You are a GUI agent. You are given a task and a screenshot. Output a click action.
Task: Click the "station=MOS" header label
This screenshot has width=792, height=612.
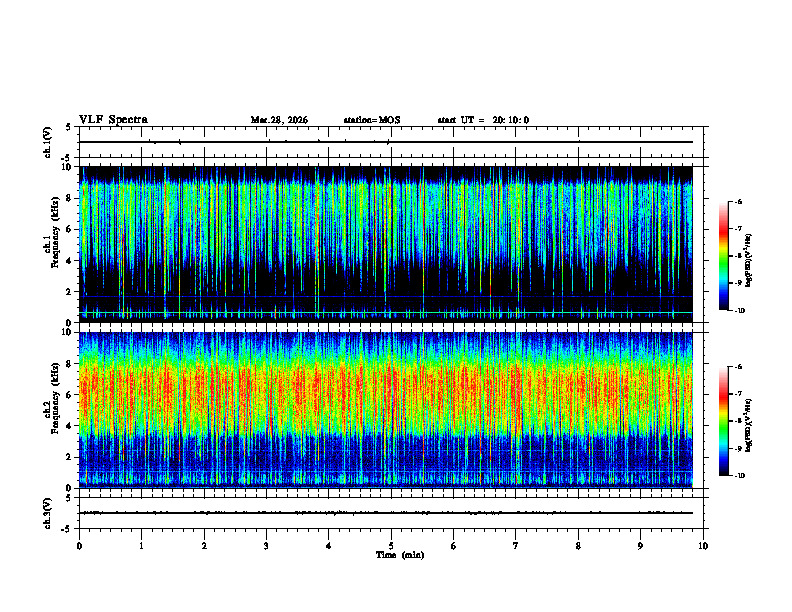pos(372,120)
